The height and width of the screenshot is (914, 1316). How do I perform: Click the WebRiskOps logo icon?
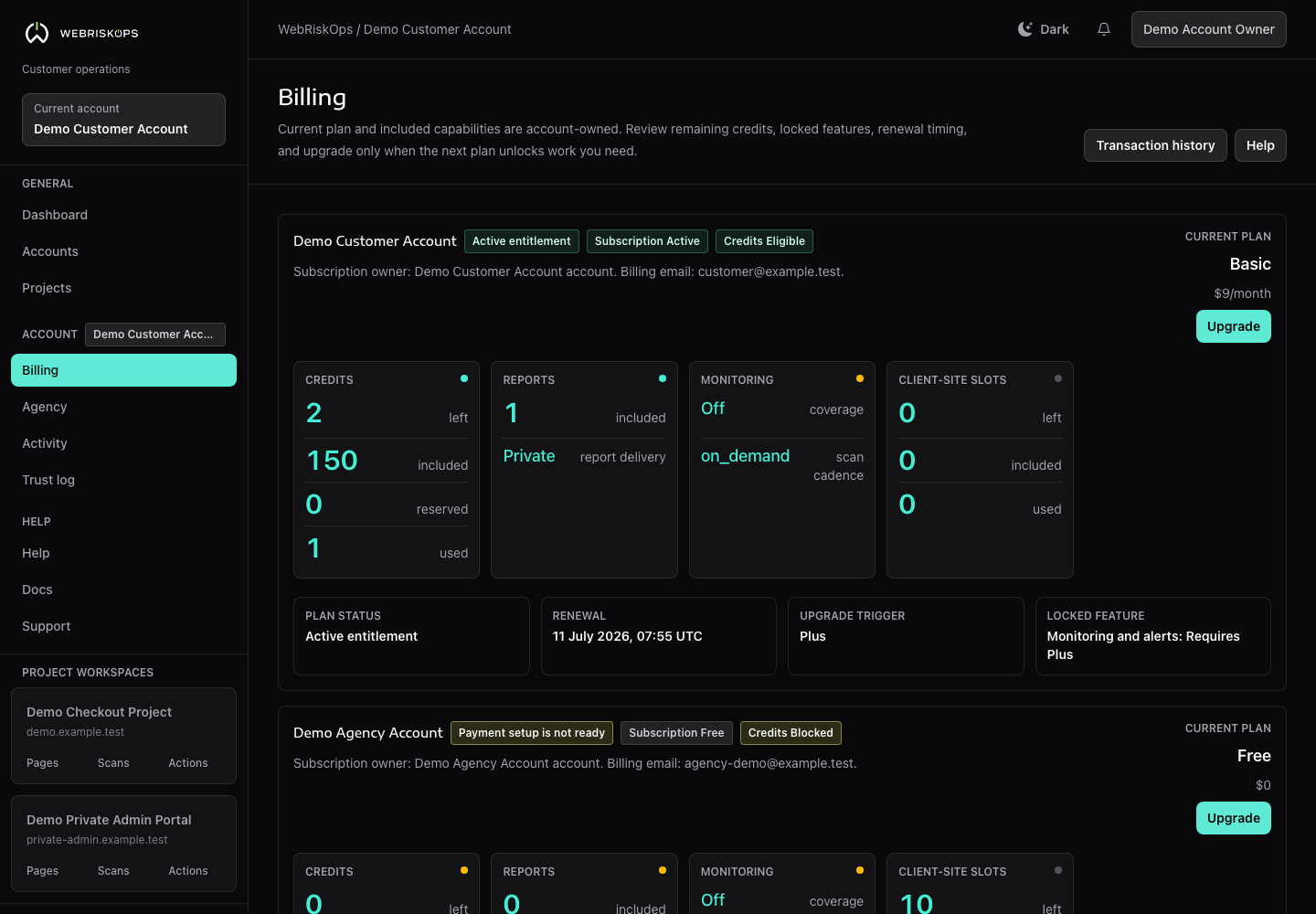(x=37, y=33)
